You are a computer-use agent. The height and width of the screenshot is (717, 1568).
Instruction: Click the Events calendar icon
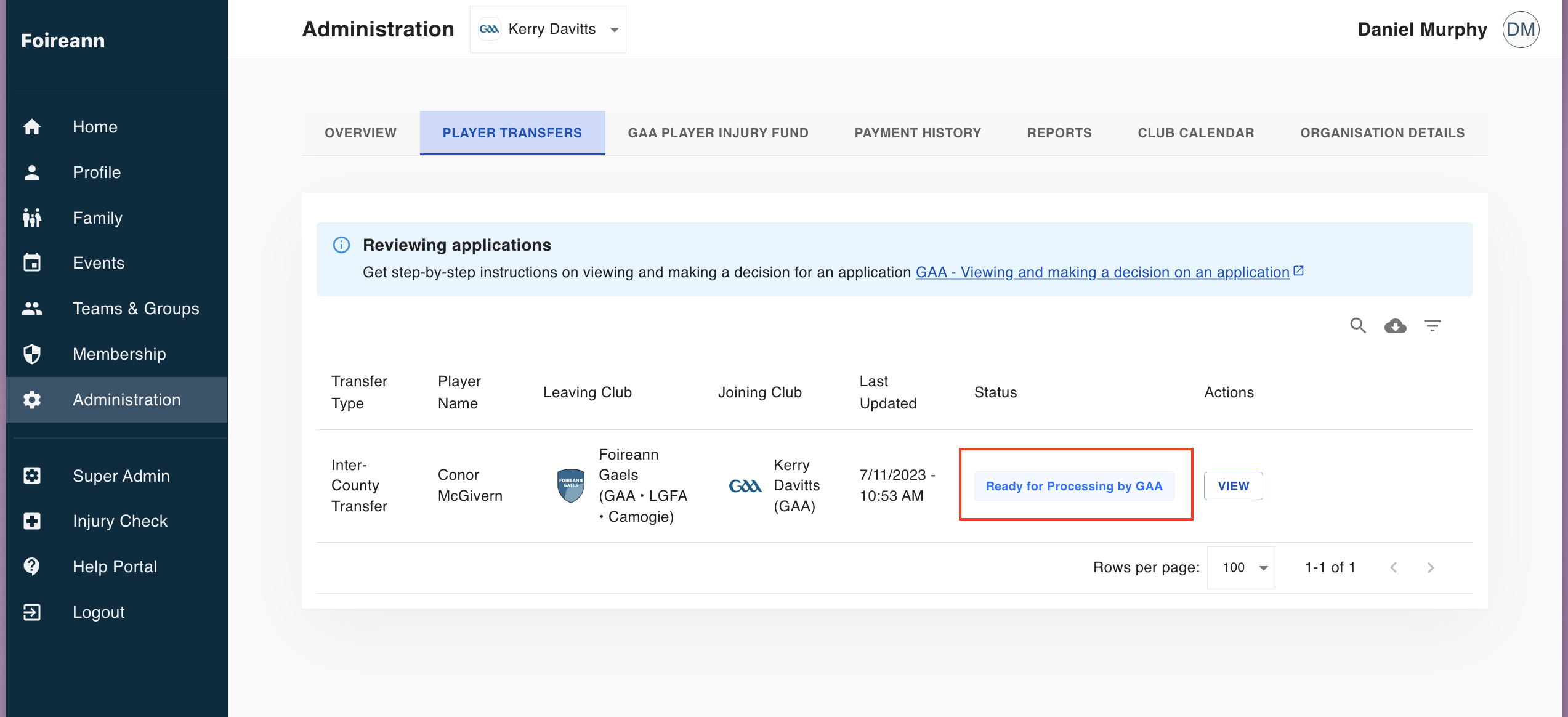[x=32, y=263]
